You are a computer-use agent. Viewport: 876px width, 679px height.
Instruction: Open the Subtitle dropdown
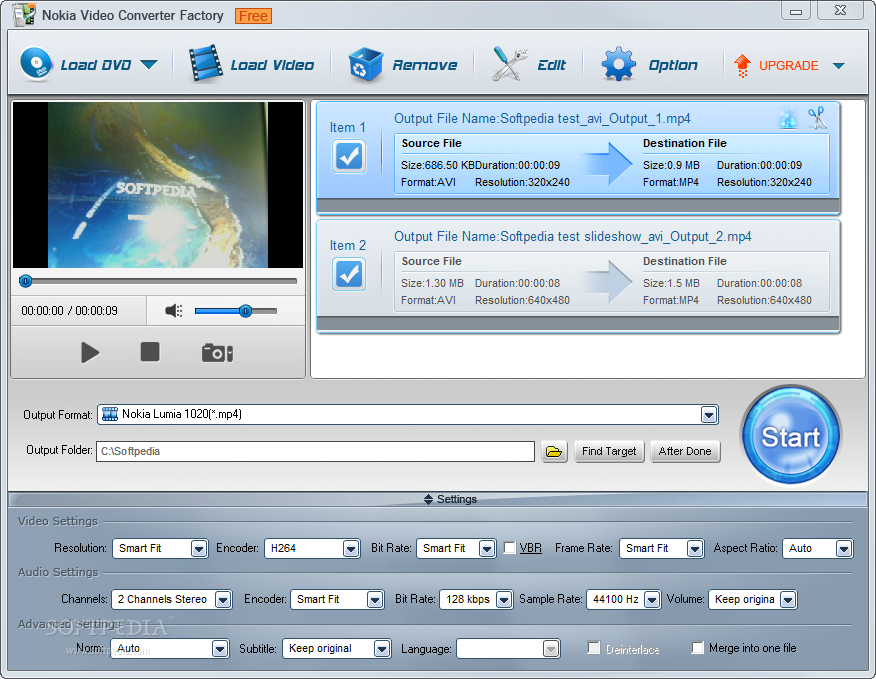point(382,649)
